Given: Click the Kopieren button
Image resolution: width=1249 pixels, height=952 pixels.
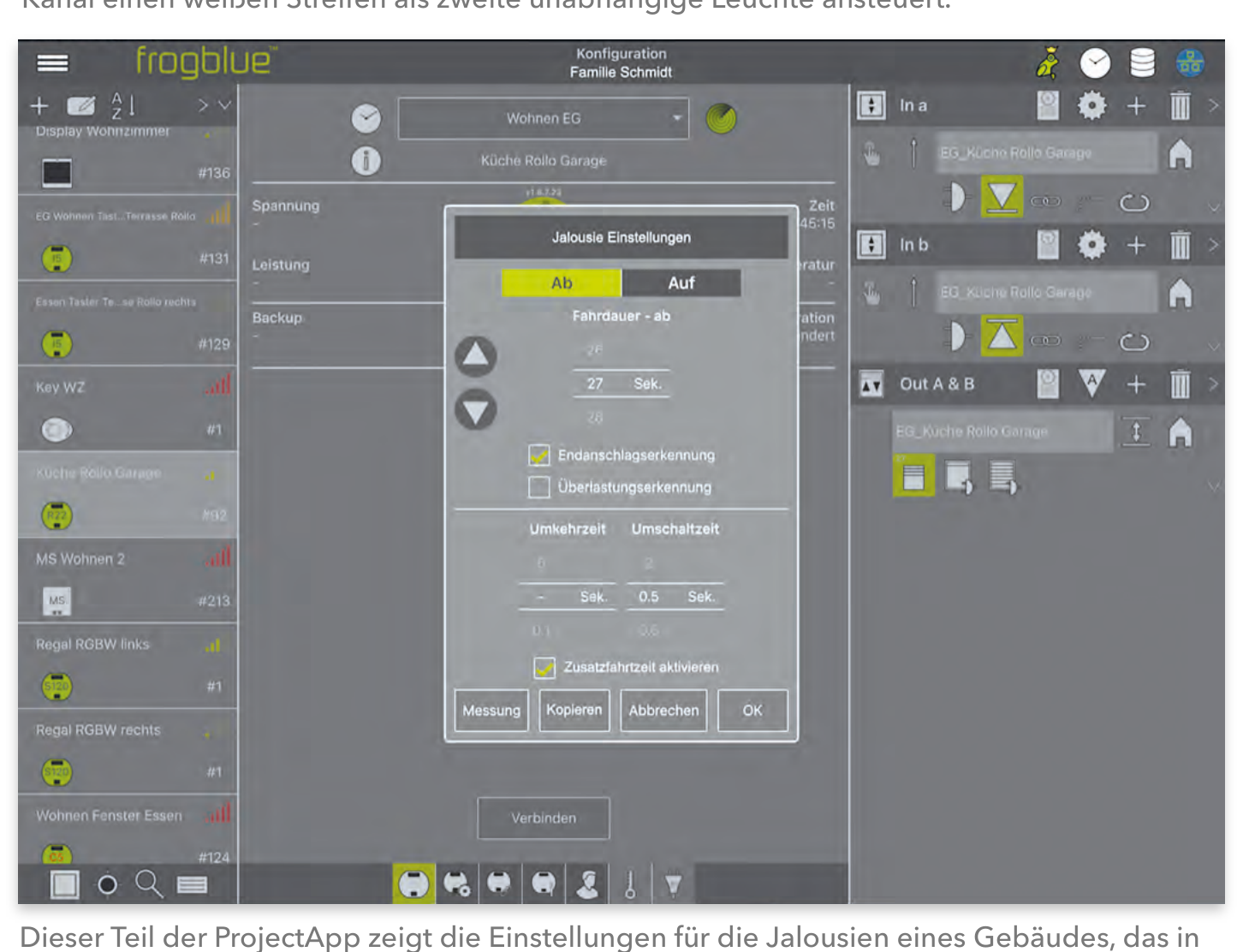Looking at the screenshot, I should (574, 711).
